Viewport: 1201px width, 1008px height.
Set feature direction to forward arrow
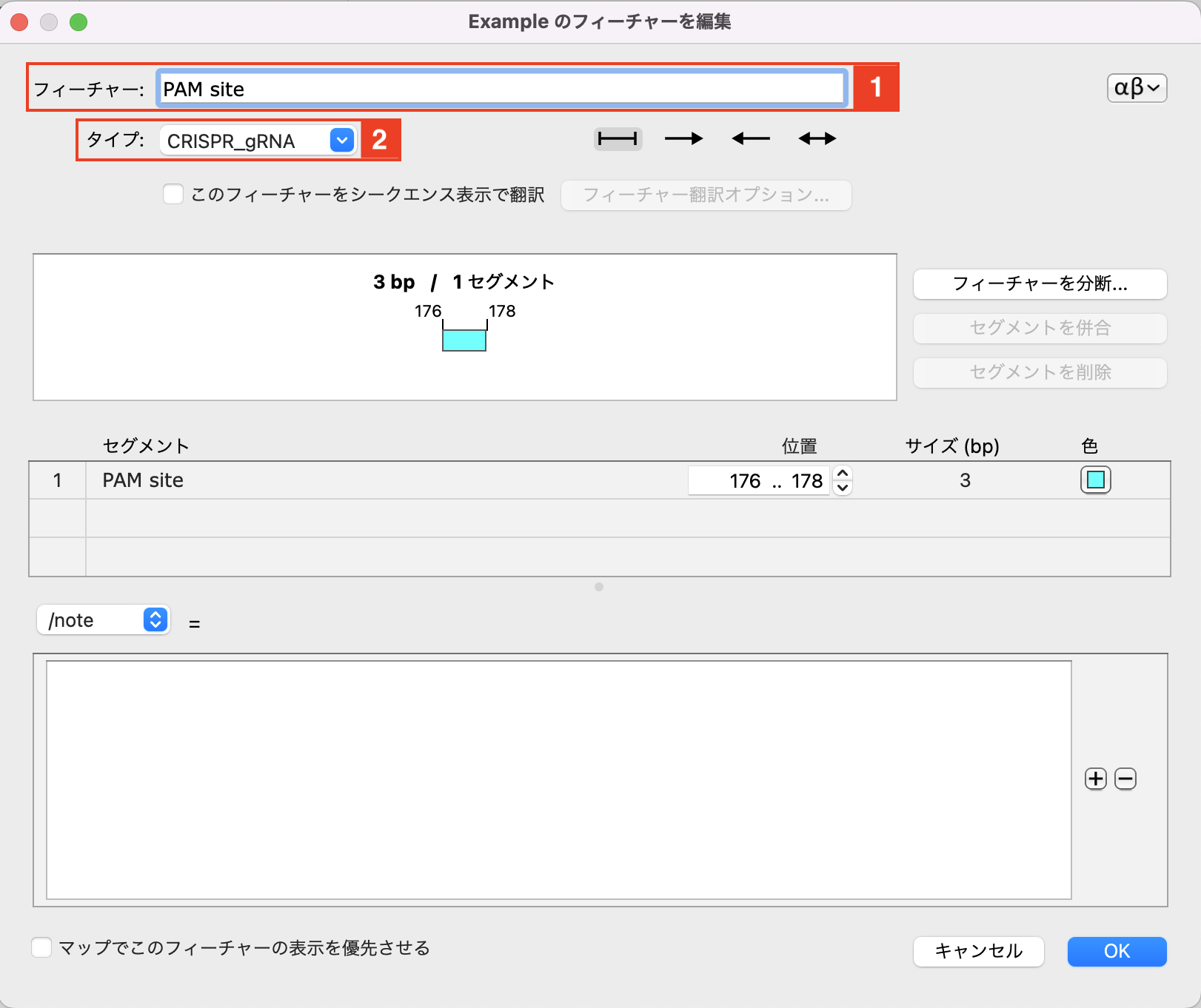pyautogui.click(x=683, y=138)
